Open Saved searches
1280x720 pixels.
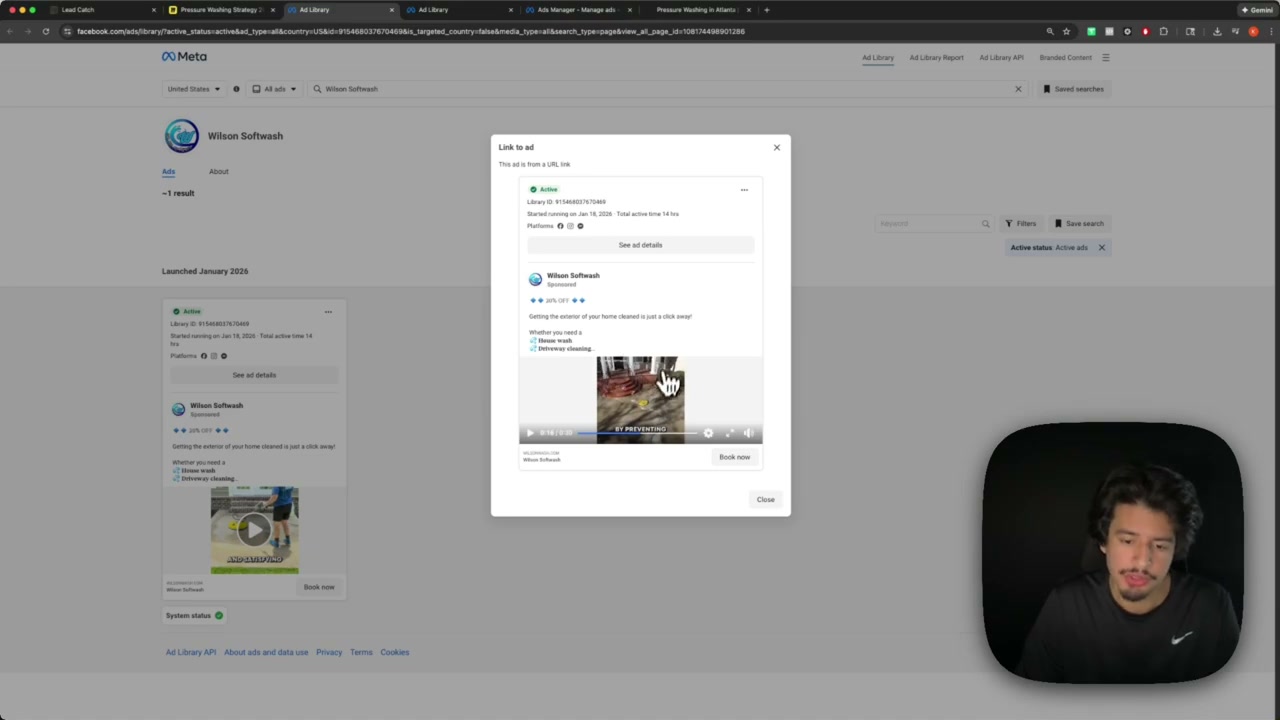pos(1073,89)
